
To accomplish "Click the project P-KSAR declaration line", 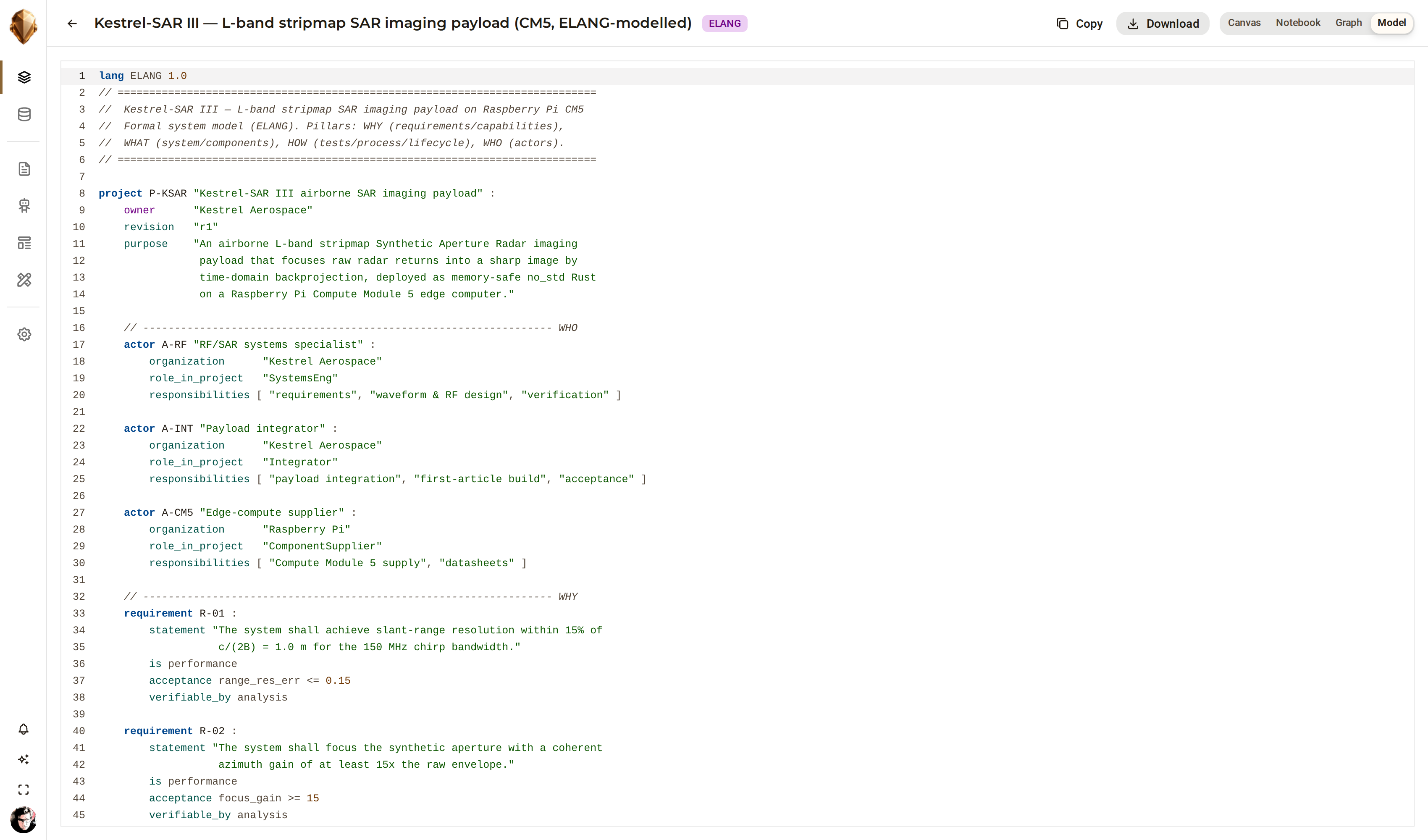I will pyautogui.click(x=297, y=193).
